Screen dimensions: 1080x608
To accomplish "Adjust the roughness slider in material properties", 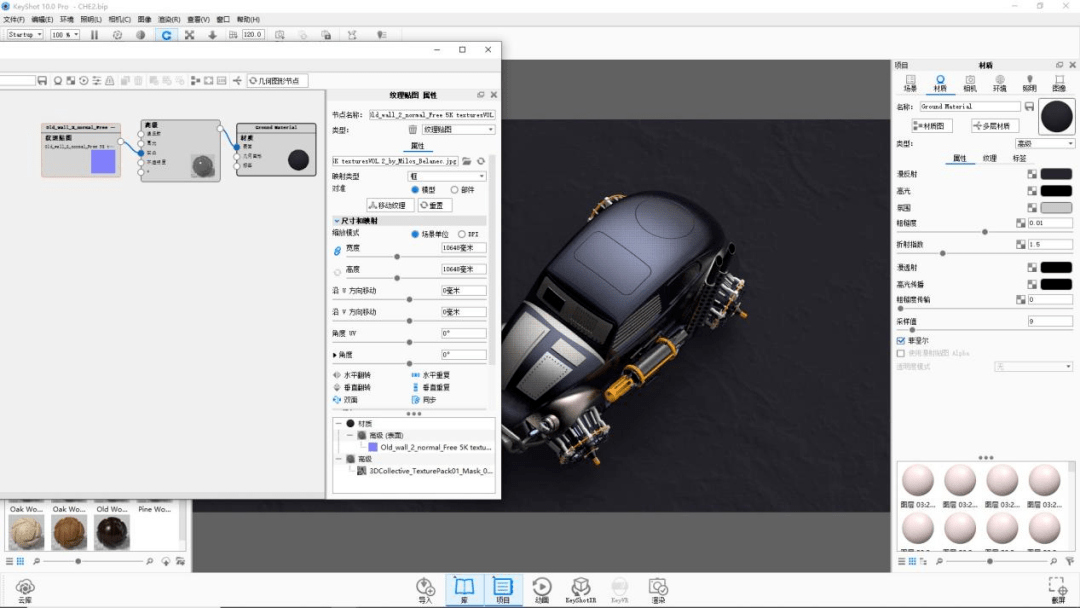I will [985, 232].
